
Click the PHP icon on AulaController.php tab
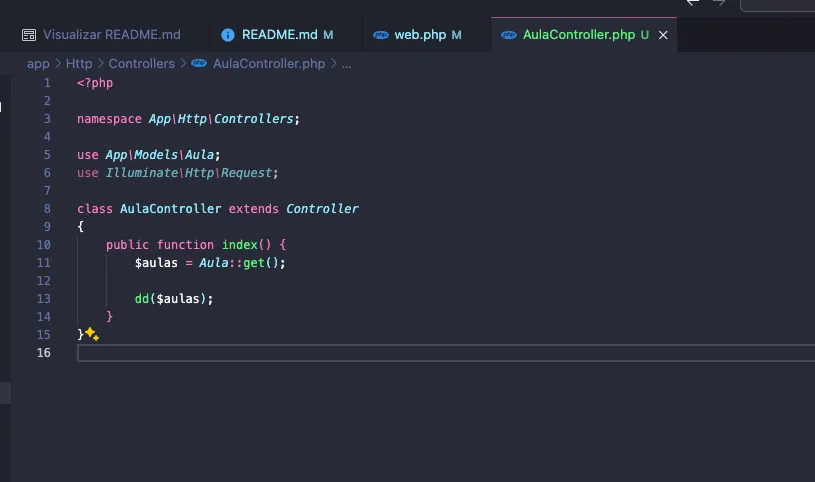(509, 35)
